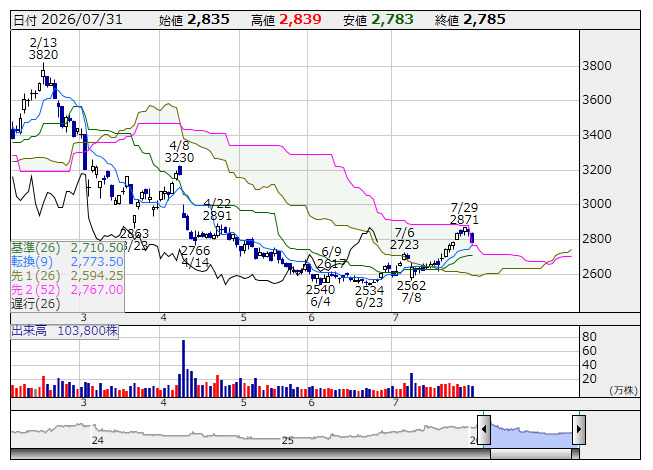Click the 80 volume axis label
Screen dimensions: 653x470
tap(589, 337)
